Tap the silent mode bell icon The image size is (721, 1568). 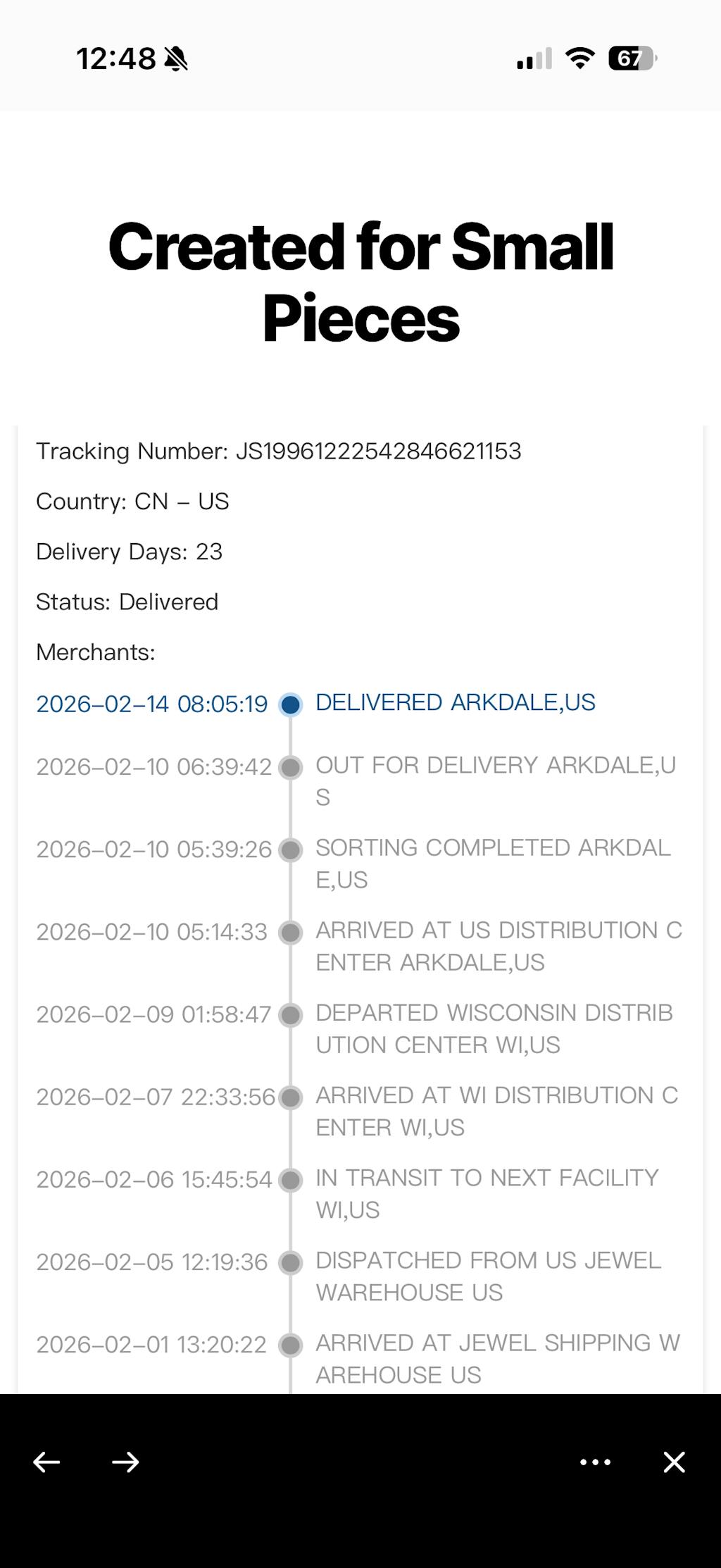click(176, 59)
